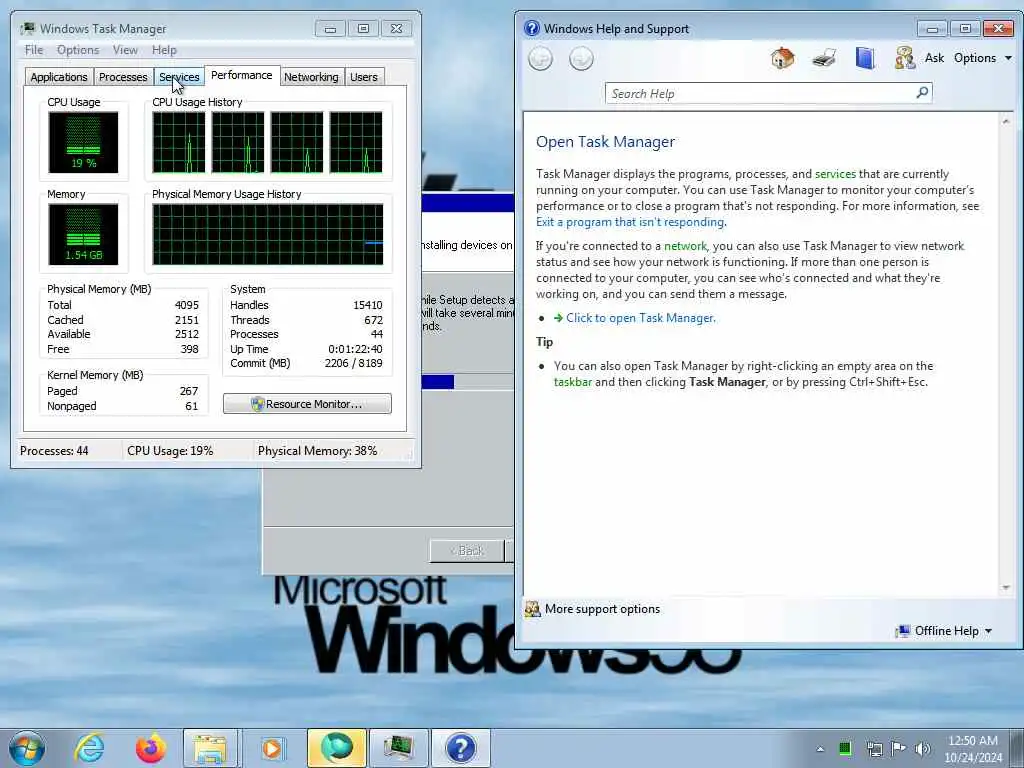Click the Physical Memory Usage History graph

point(268,234)
